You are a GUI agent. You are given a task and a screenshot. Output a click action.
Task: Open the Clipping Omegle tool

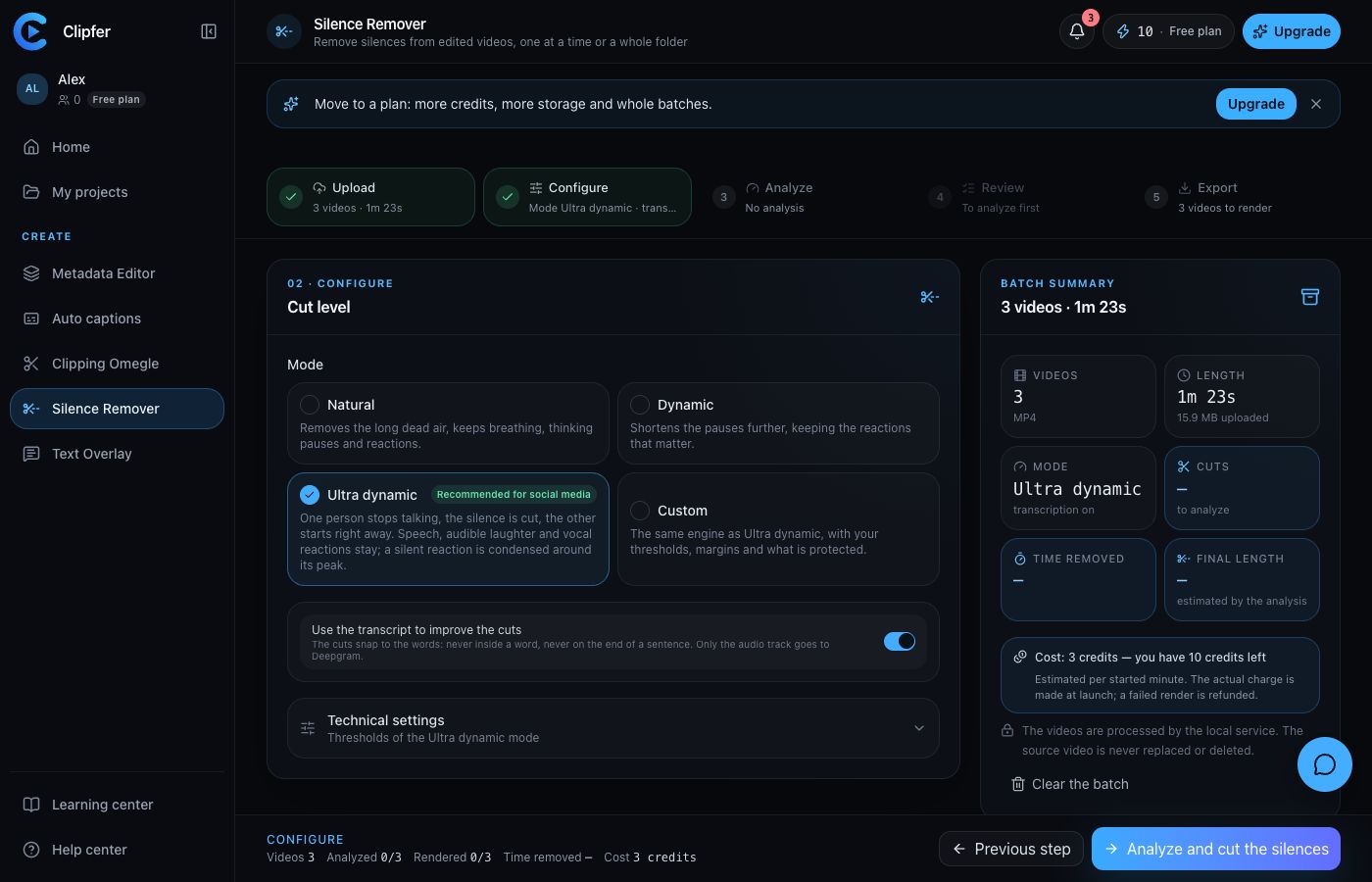click(x=117, y=364)
